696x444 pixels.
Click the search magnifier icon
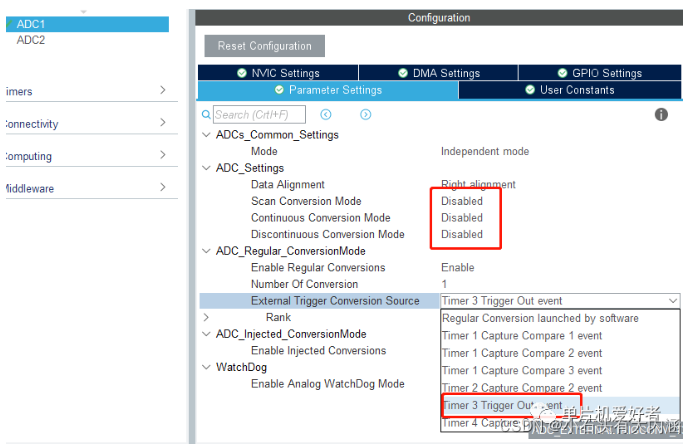[206, 115]
